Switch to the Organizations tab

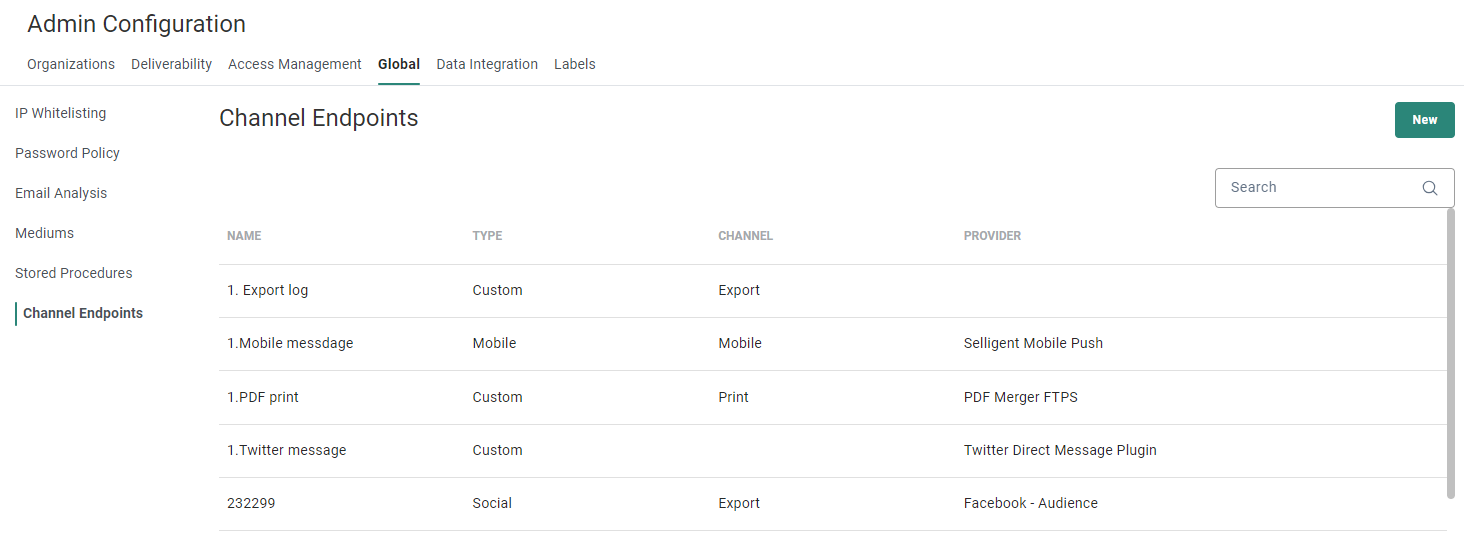click(x=71, y=64)
